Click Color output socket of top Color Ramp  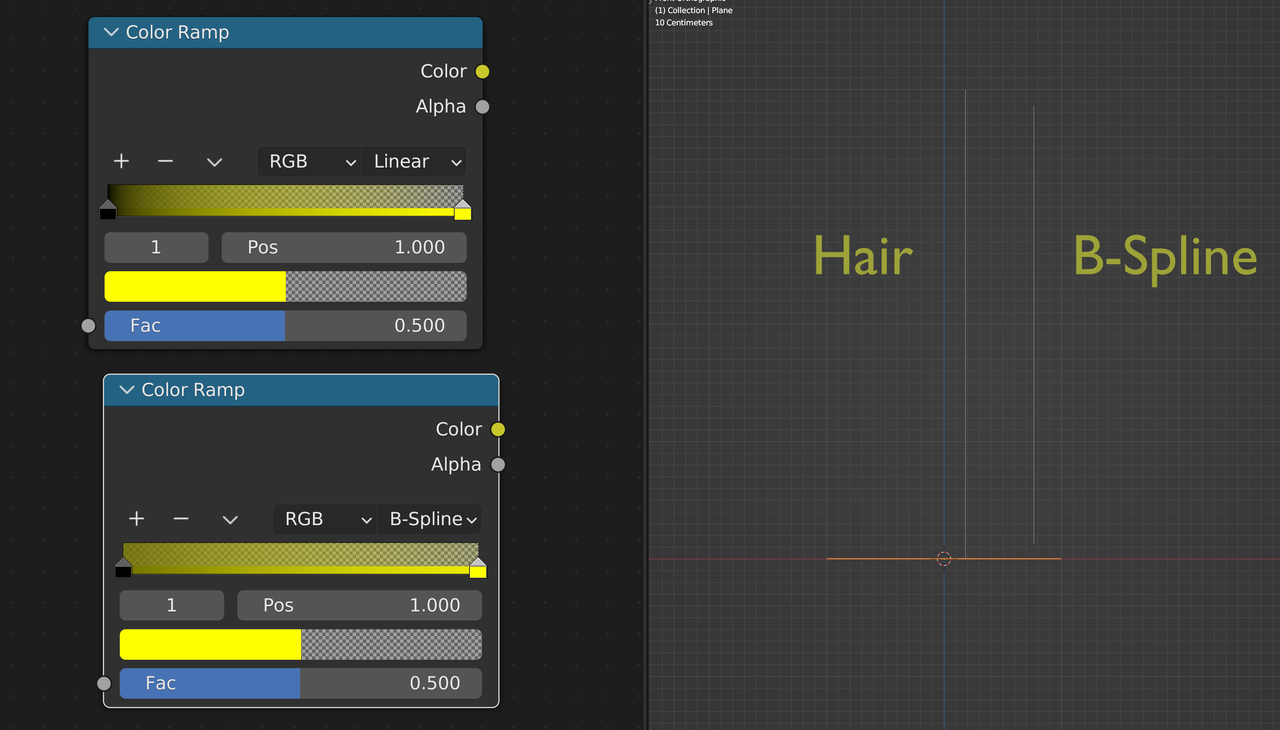coord(482,71)
